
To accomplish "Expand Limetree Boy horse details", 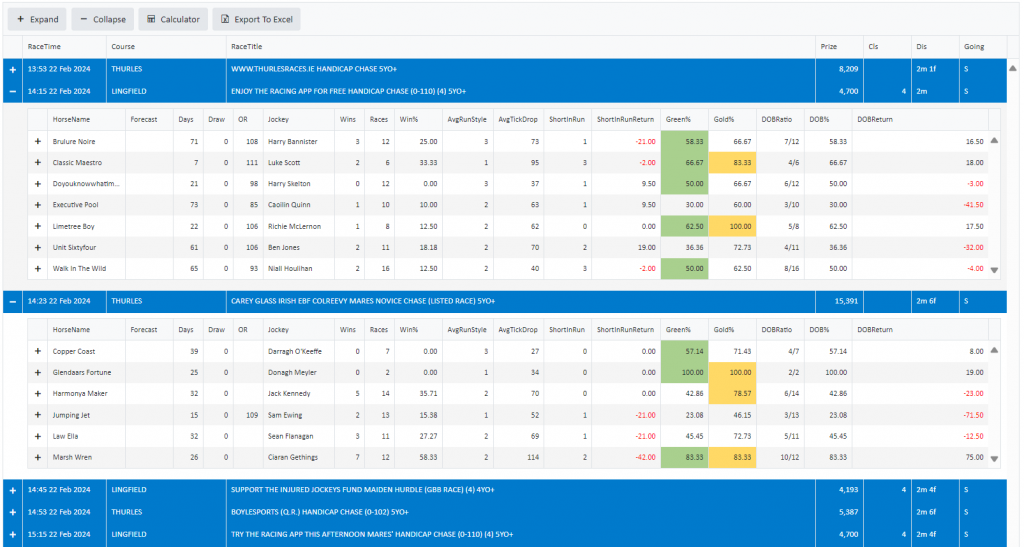I will click(x=38, y=227).
